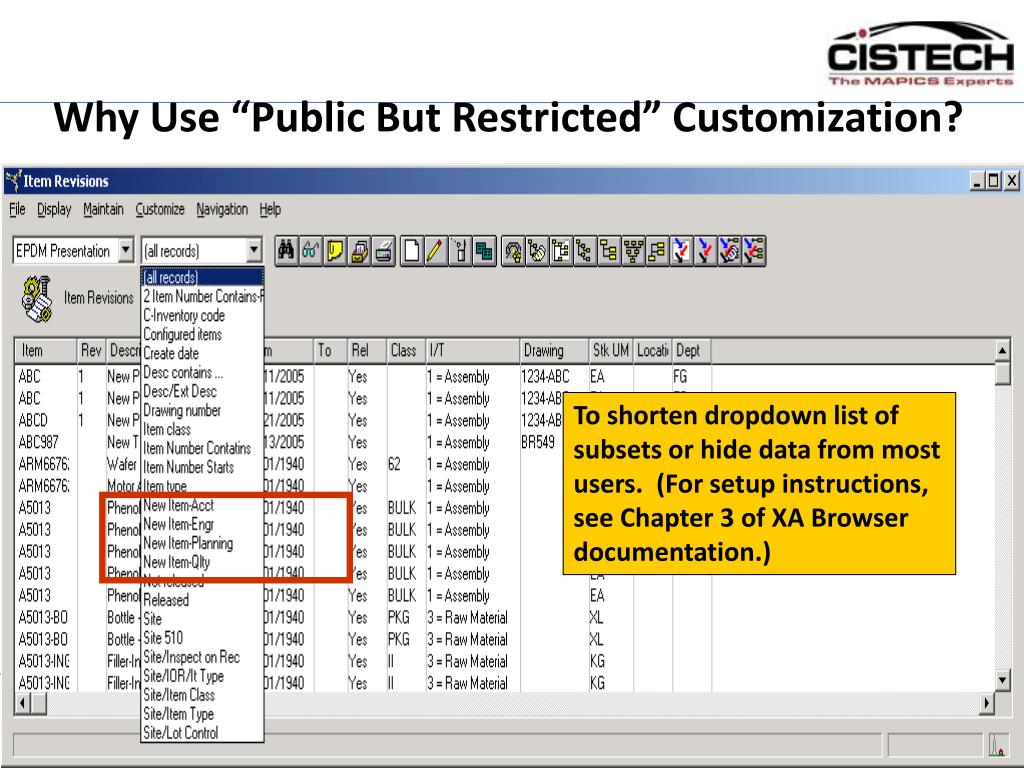Viewport: 1024px width, 768px height.
Task: Click the binoculars Find icon
Action: (x=285, y=251)
